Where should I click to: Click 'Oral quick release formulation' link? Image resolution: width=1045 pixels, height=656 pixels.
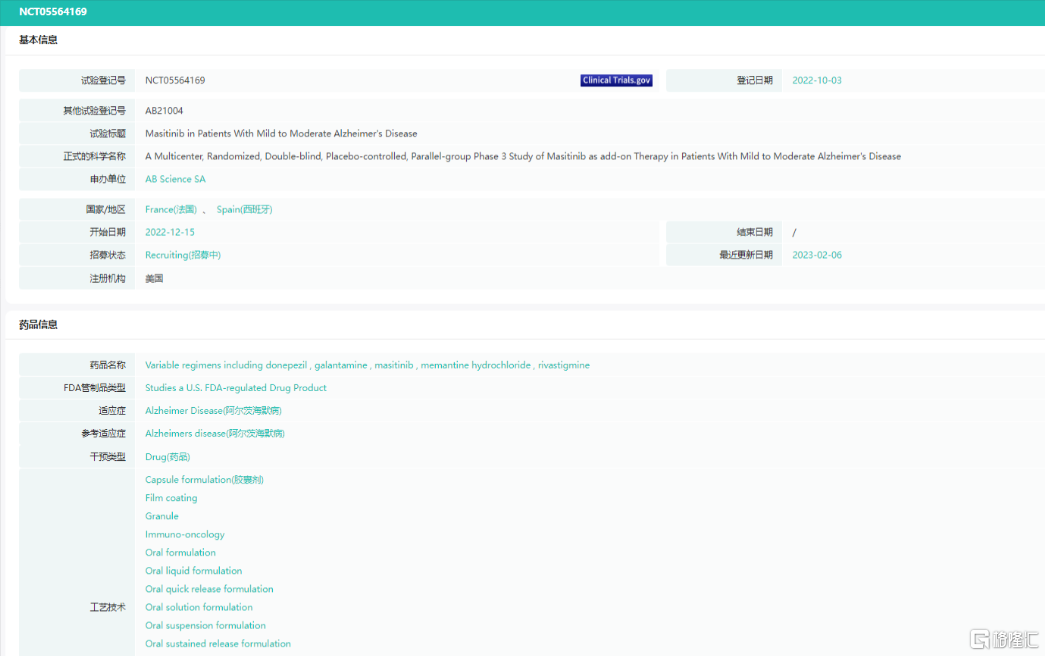(x=209, y=589)
